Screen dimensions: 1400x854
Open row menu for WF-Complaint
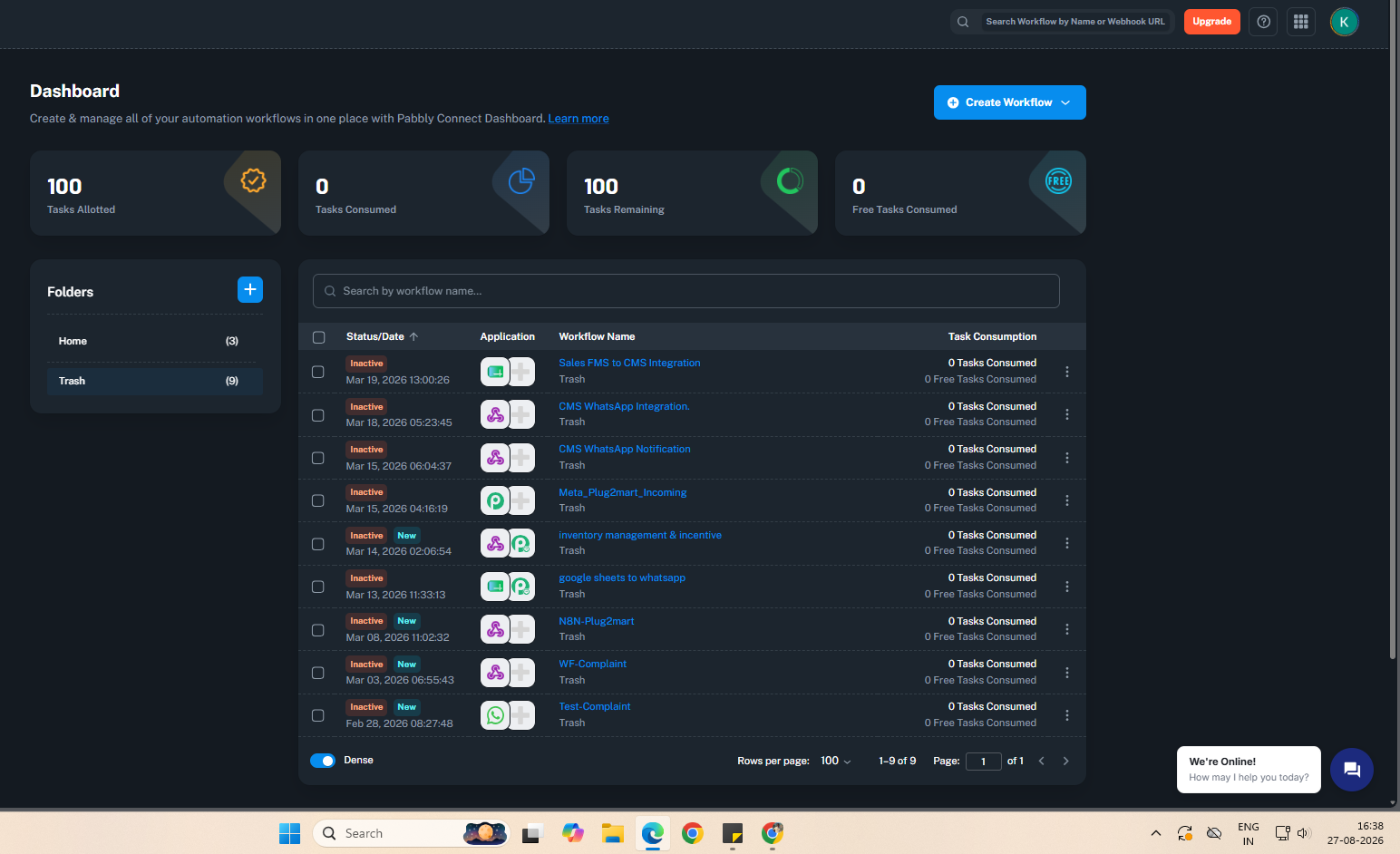pyautogui.click(x=1067, y=673)
